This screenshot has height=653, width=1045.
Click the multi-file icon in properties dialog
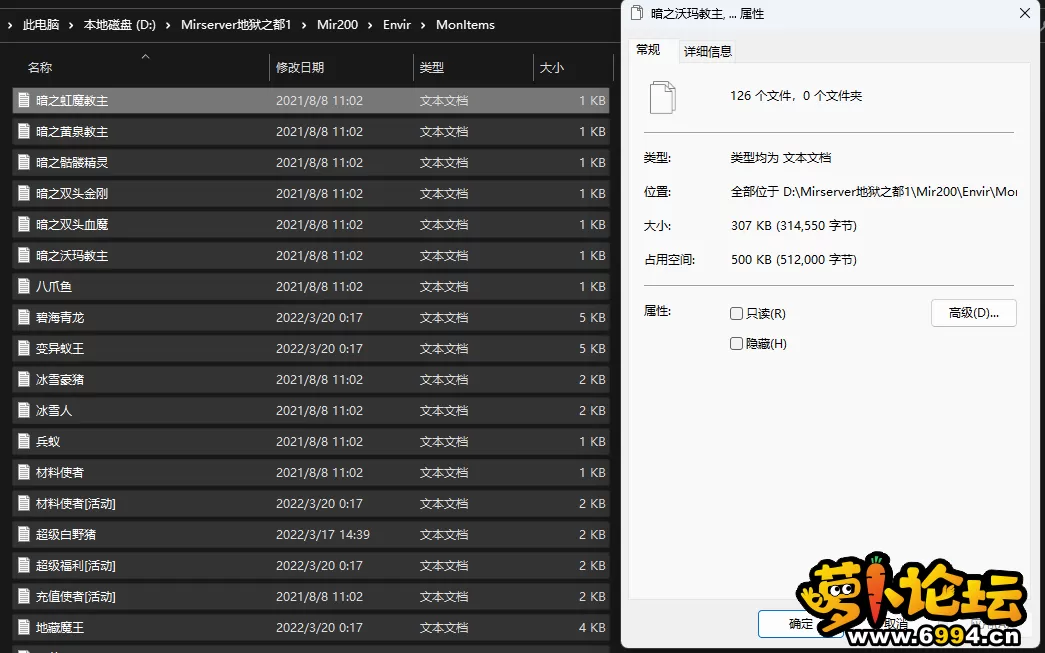click(663, 97)
